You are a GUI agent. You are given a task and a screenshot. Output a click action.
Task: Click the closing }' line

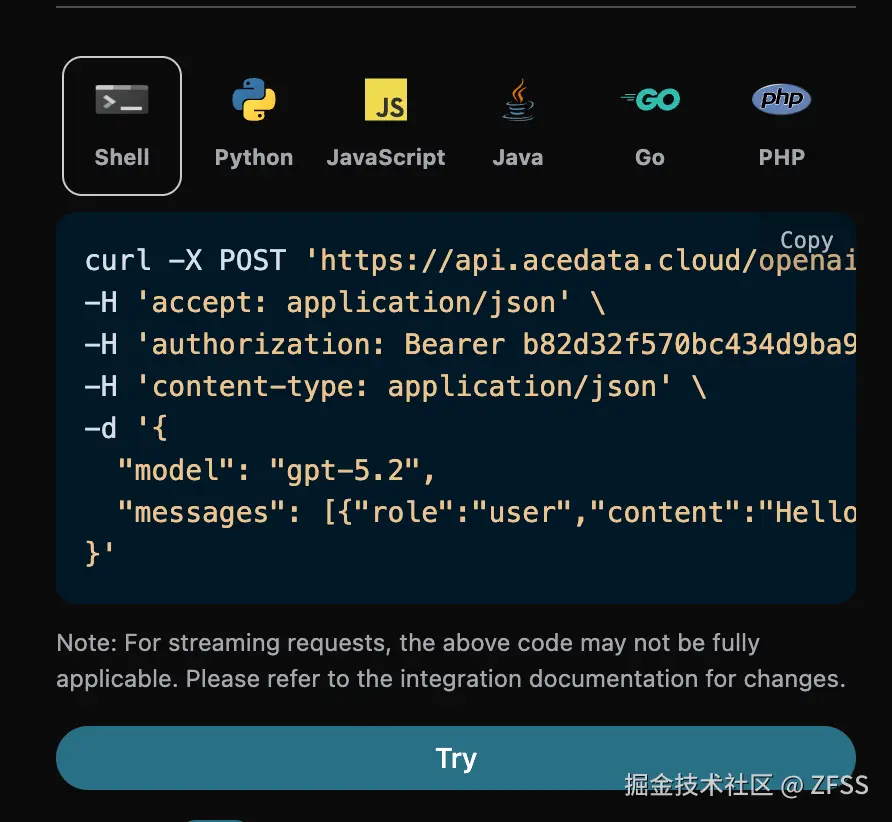99,553
